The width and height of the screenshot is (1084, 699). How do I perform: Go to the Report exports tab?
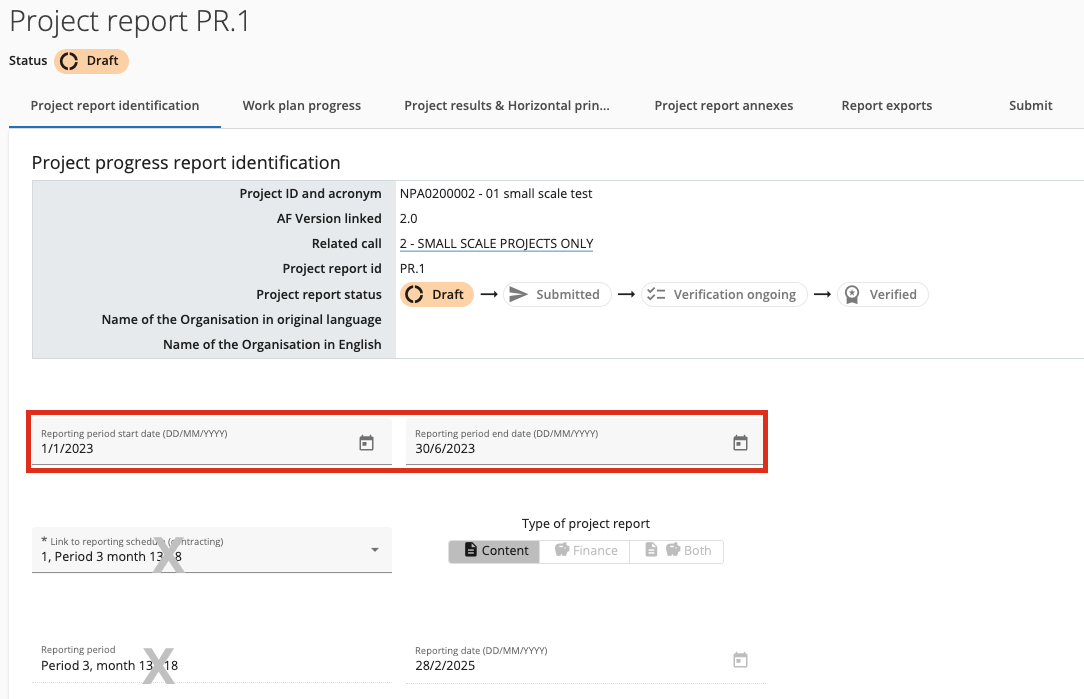tap(886, 106)
